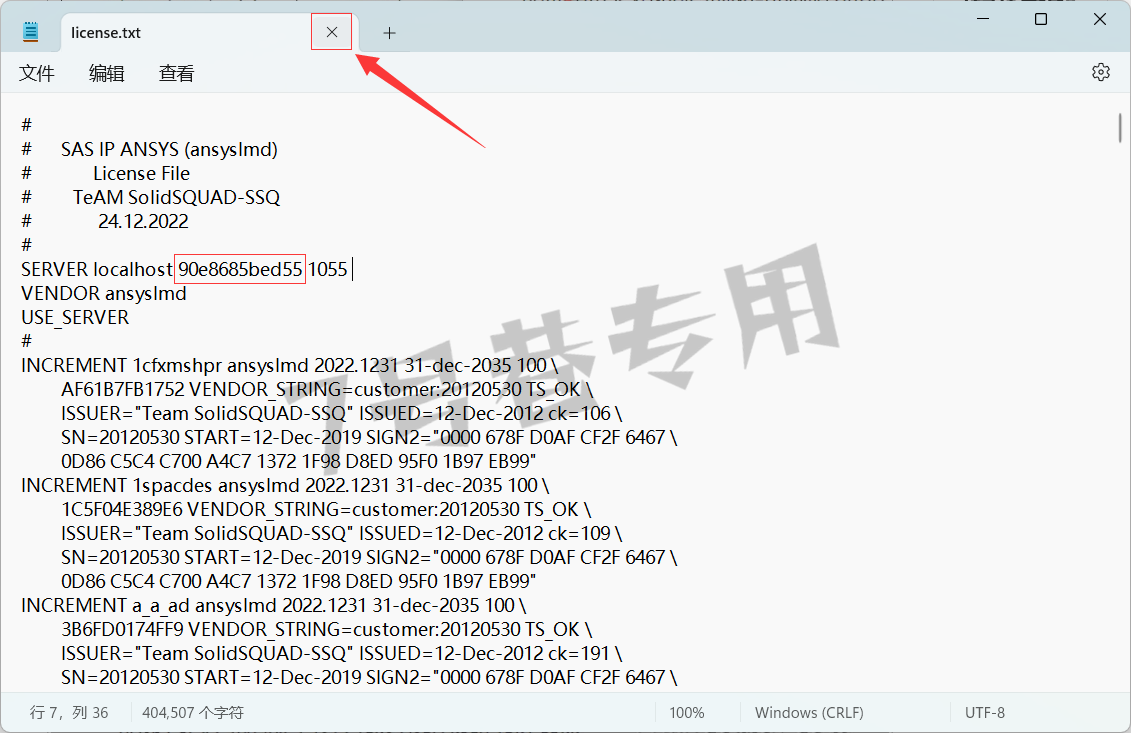Open Notepad settings gear

(x=1101, y=72)
